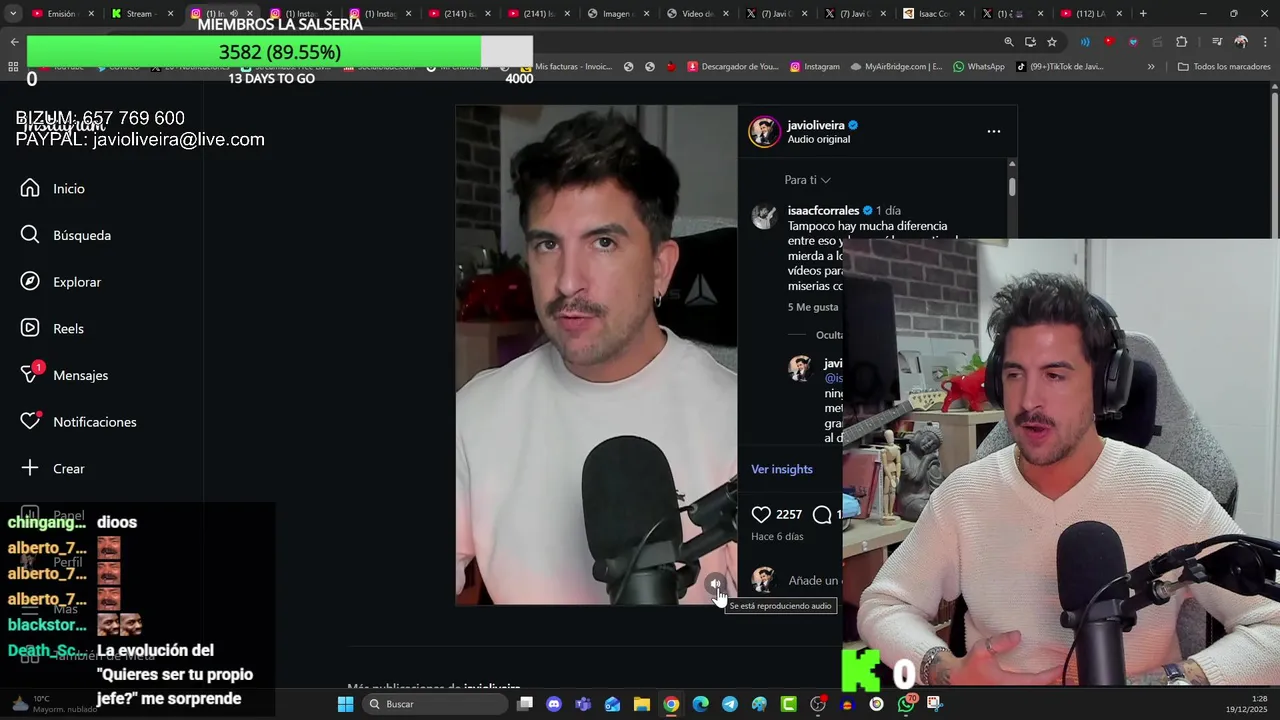Open TikTok de Javi bookmark
This screenshot has width=1280, height=720.
click(x=1060, y=67)
